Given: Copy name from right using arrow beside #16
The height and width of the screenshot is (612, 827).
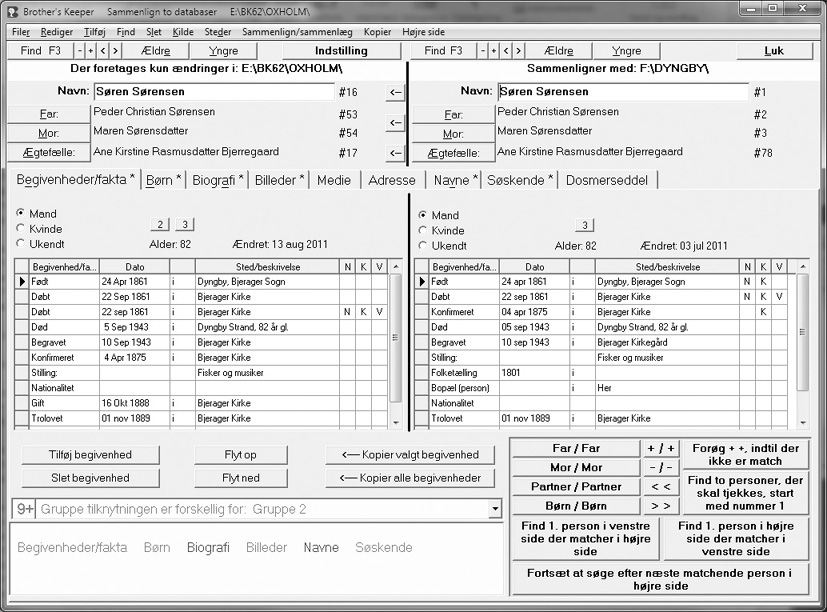Looking at the screenshot, I should pos(395,92).
